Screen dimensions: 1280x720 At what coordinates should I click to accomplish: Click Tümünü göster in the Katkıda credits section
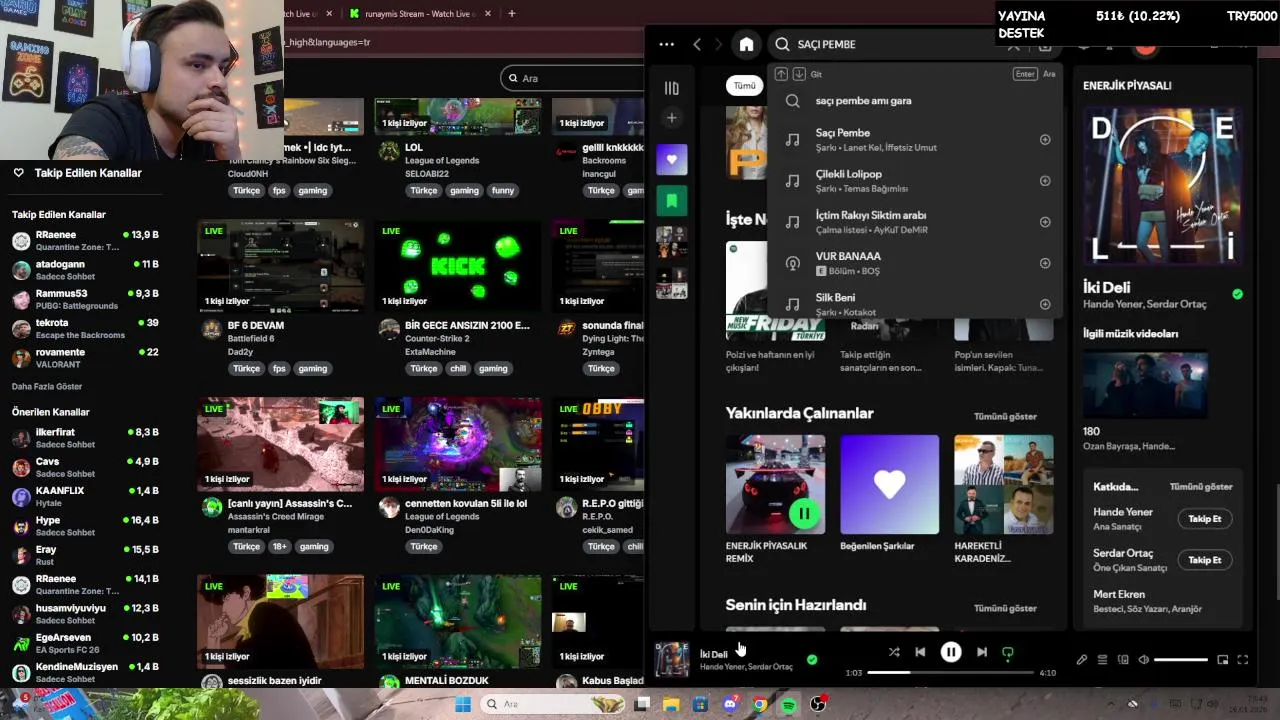click(x=1201, y=487)
